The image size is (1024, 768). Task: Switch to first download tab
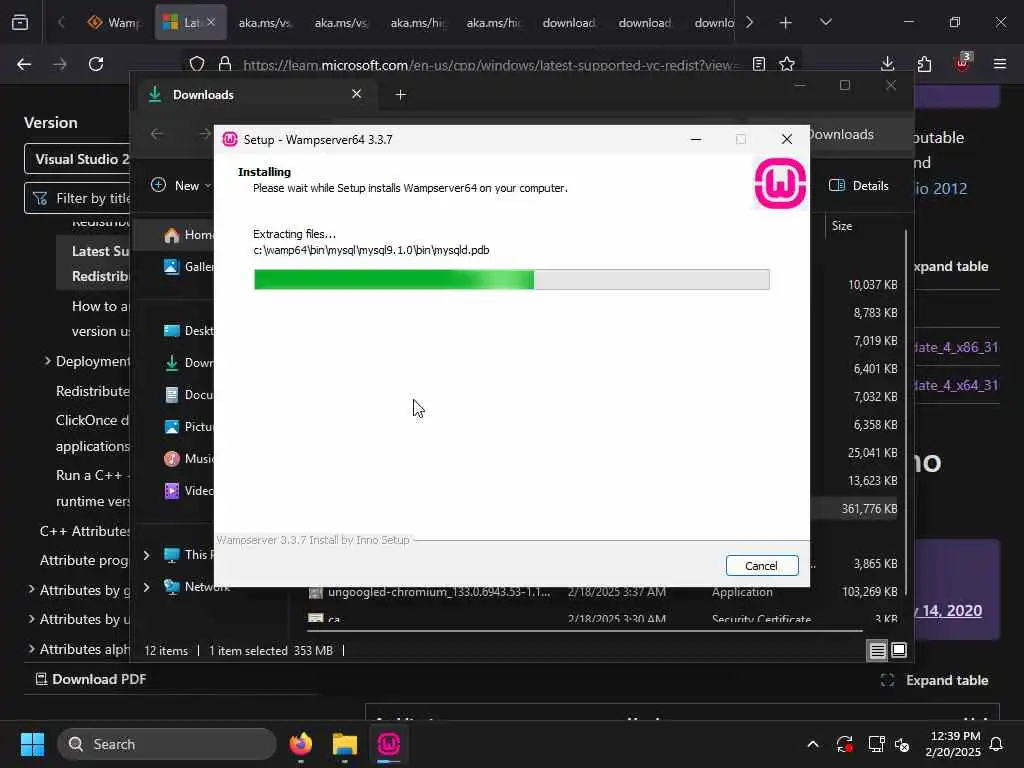(x=569, y=23)
